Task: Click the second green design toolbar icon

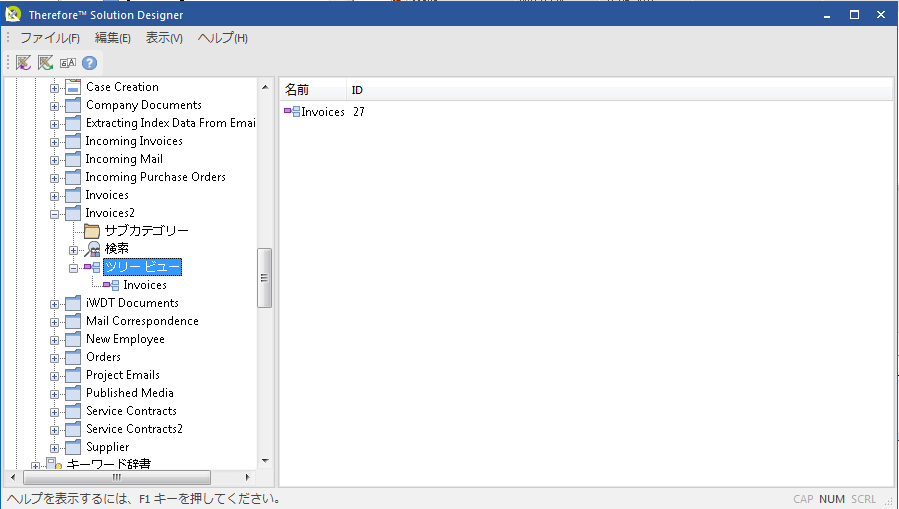Action: point(45,62)
